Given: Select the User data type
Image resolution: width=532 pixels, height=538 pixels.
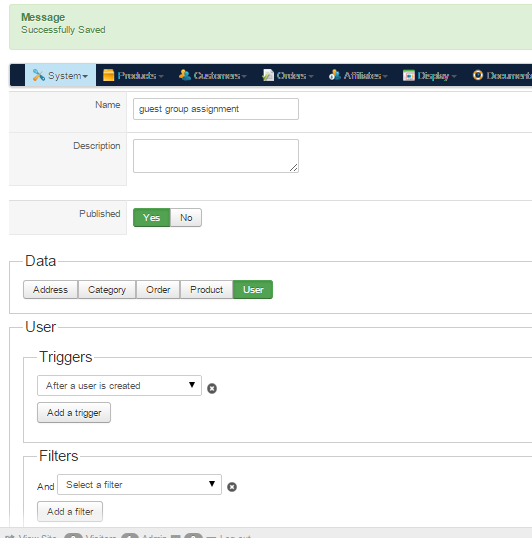Looking at the screenshot, I should point(253,290).
